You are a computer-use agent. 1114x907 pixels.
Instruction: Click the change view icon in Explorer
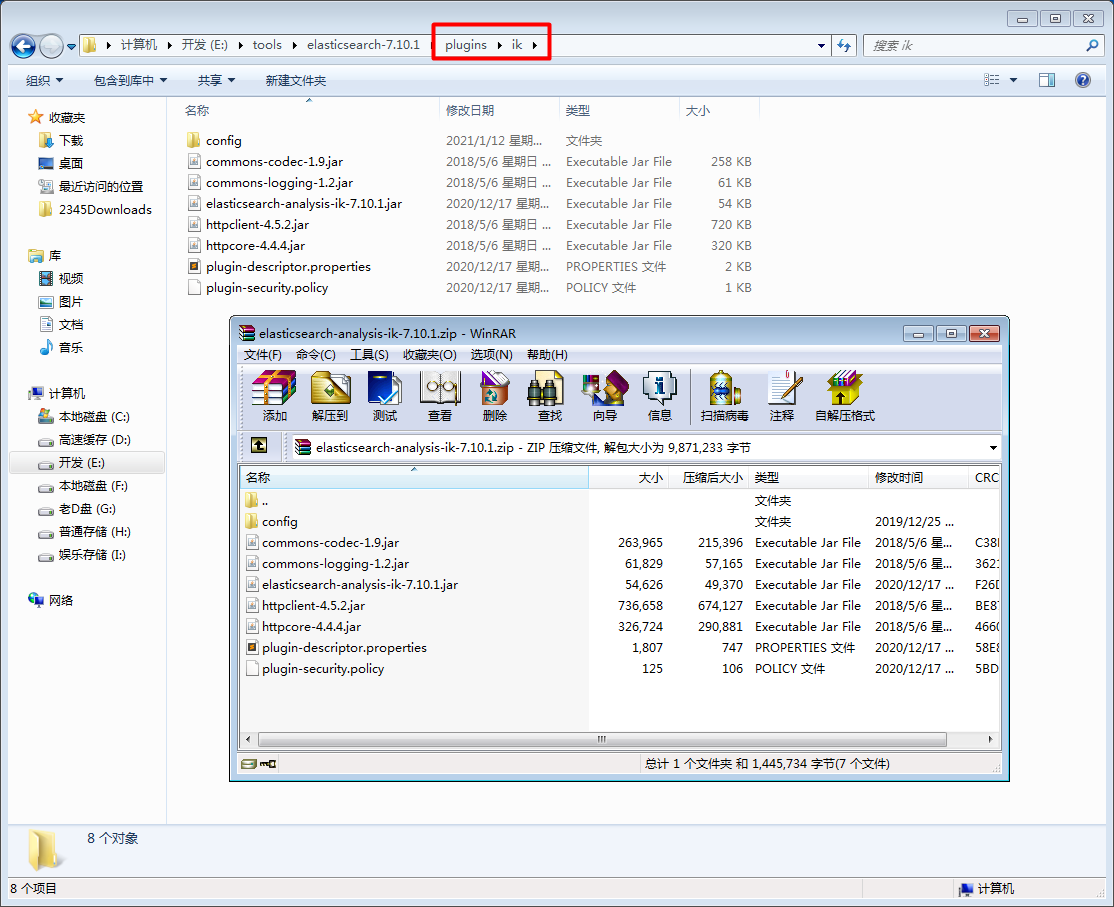point(992,80)
